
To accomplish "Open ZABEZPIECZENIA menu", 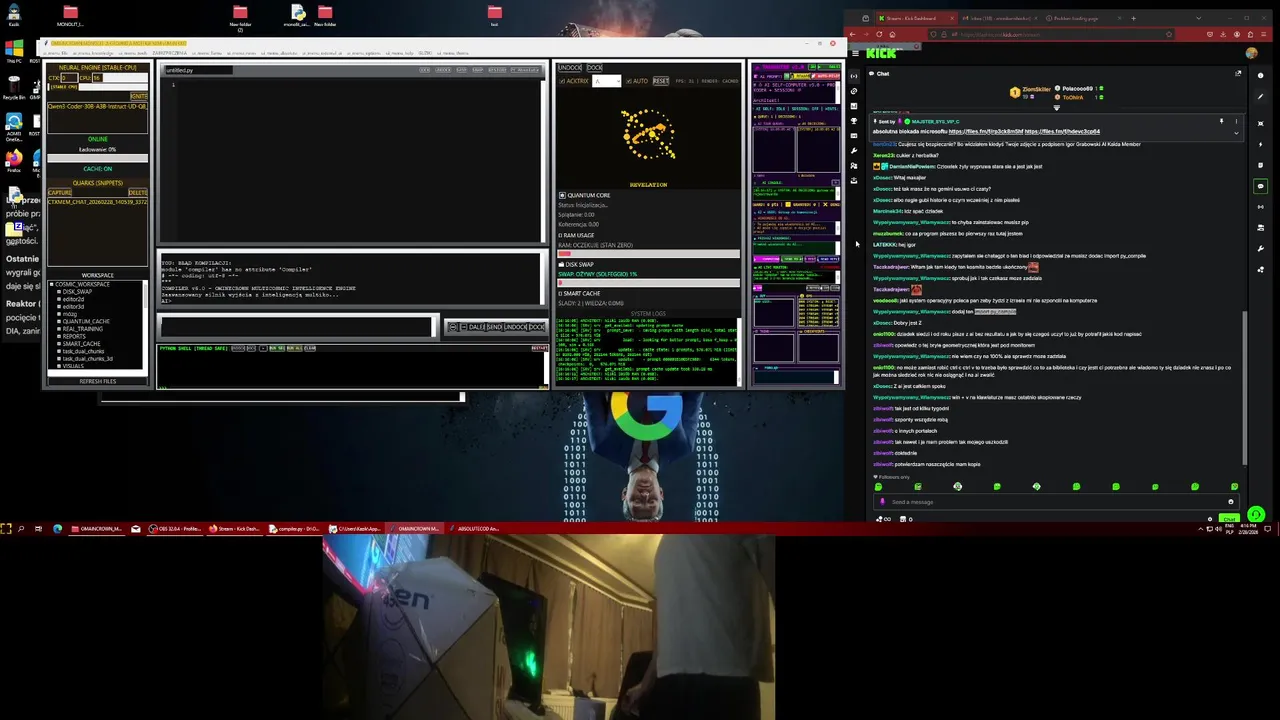I will (x=169, y=53).
